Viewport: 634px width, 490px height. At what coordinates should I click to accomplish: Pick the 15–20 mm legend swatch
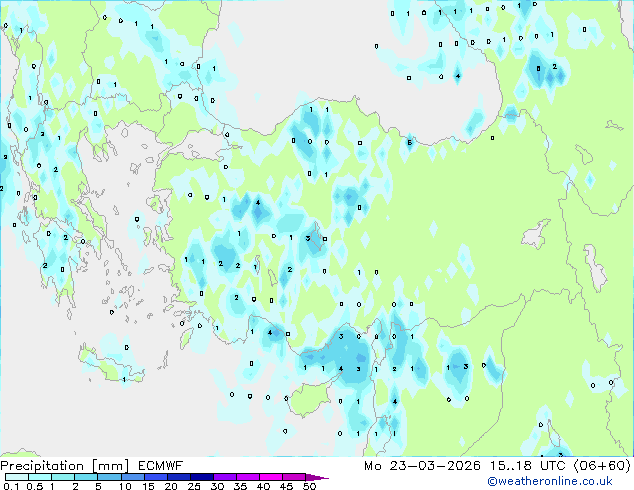coord(155,477)
